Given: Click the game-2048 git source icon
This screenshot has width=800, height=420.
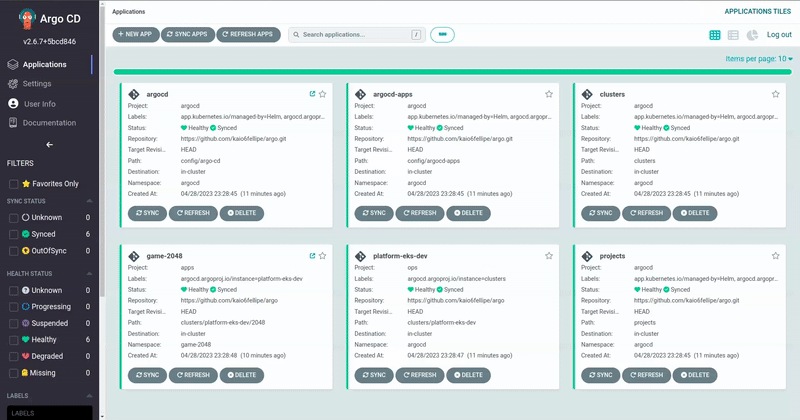Looking at the screenshot, I should pos(134,256).
